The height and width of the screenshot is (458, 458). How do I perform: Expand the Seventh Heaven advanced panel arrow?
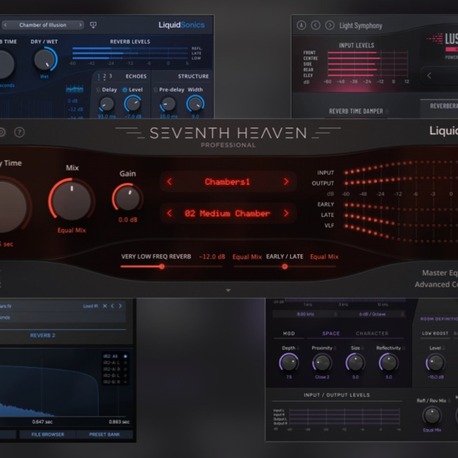pyautogui.click(x=228, y=290)
